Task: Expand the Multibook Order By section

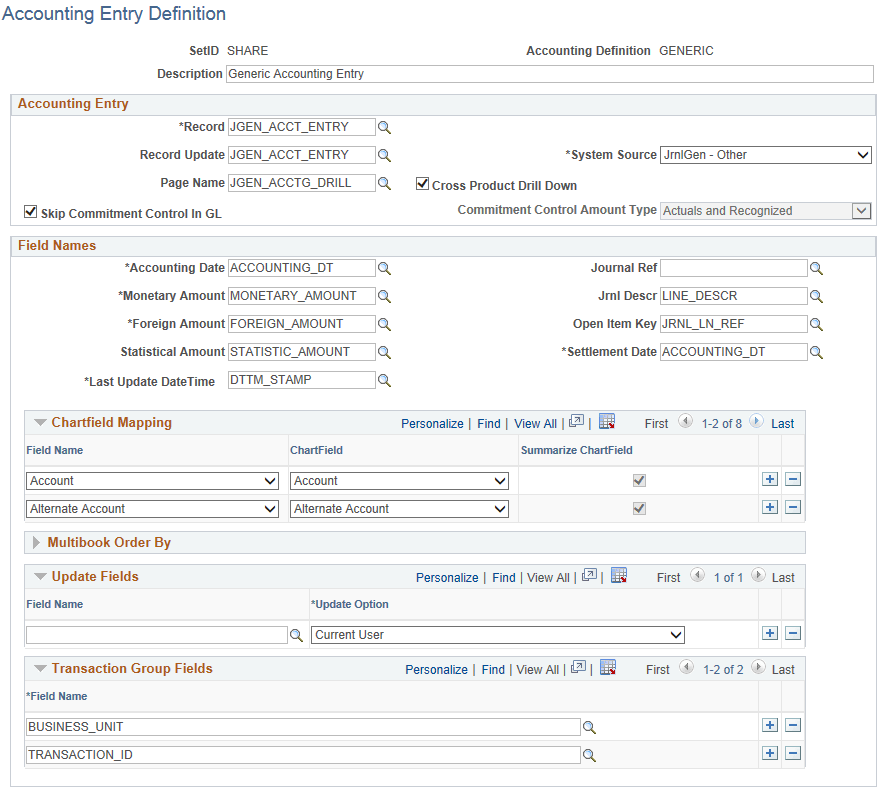Action: [x=35, y=542]
